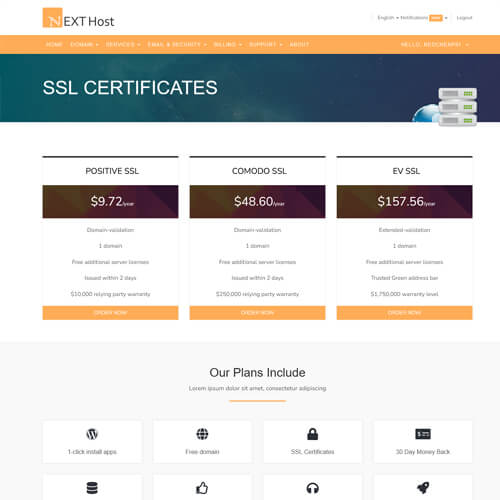
Task: Click the Free domain label
Action: (202, 452)
